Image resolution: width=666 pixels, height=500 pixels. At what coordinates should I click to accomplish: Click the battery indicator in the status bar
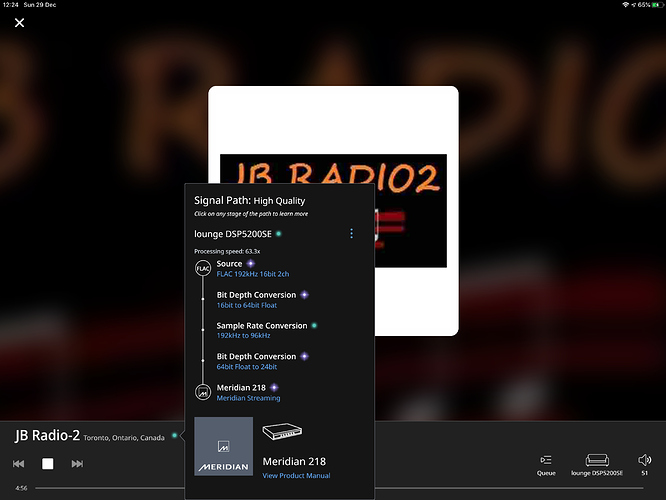click(658, 5)
